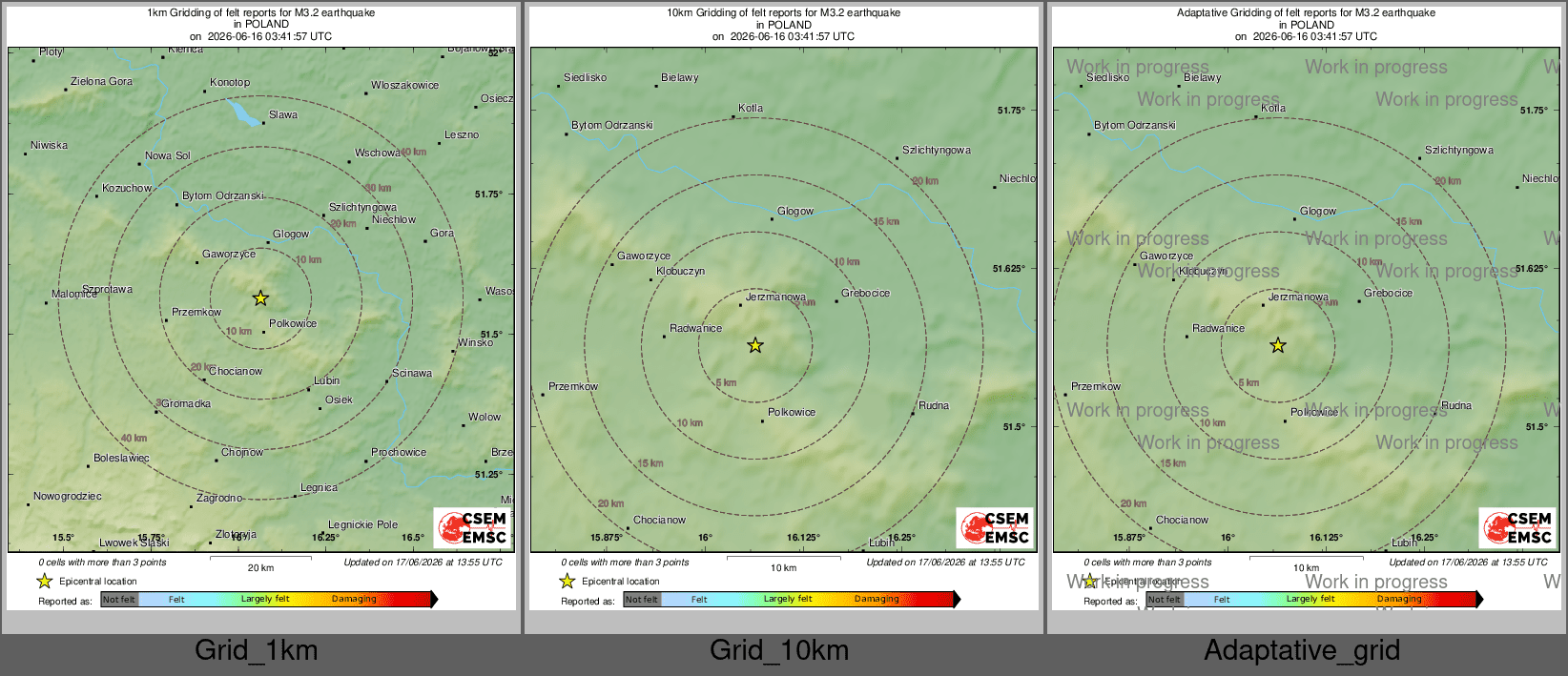Click the 'Damaging' swatch in 10km legend

877,599
